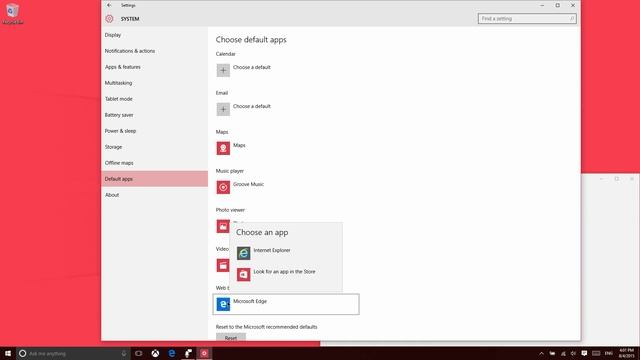640x360 pixels.
Task: Select Multitasking in the sidebar
Action: click(154, 83)
